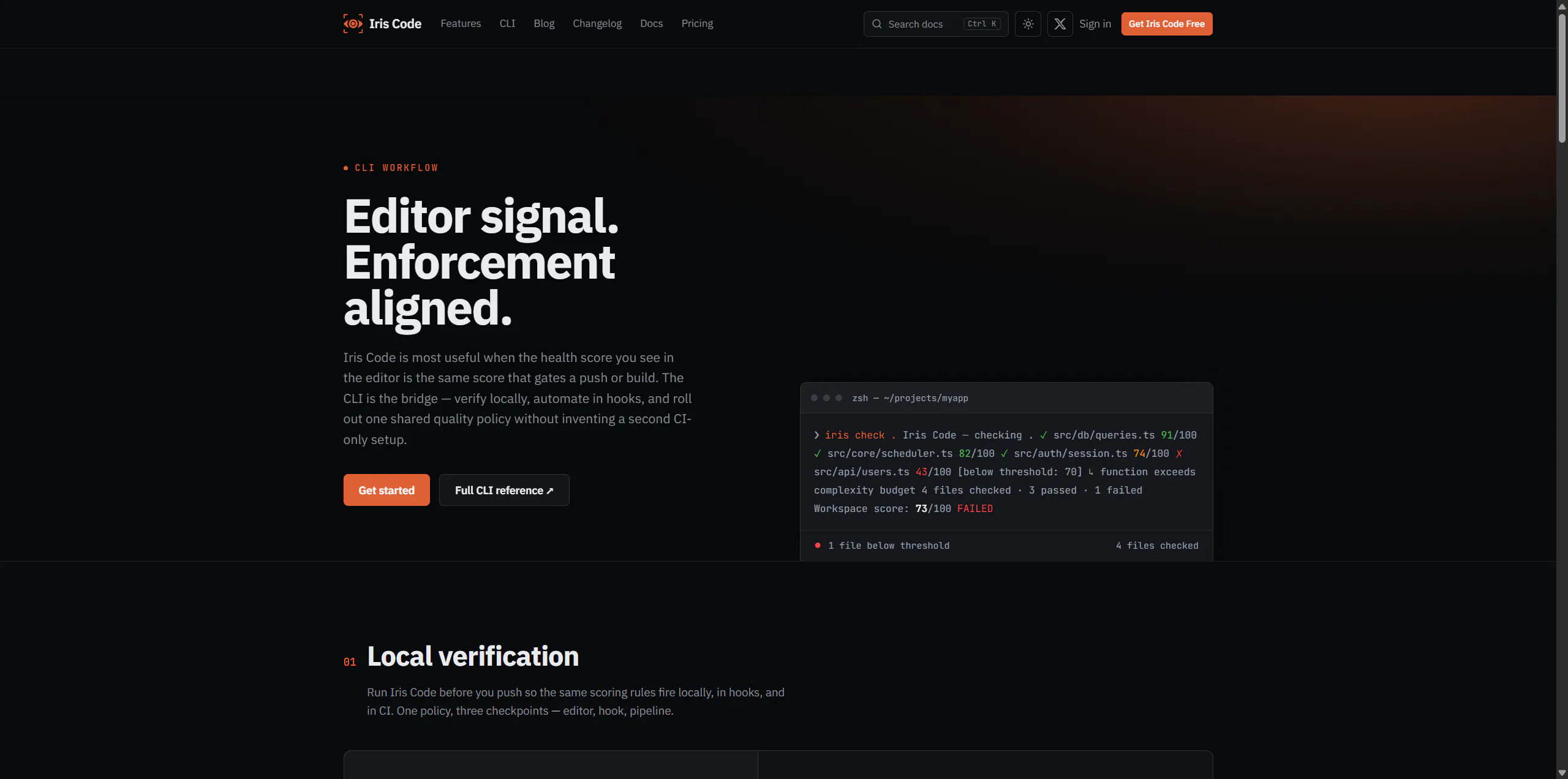Open the CLI nav item

[507, 23]
